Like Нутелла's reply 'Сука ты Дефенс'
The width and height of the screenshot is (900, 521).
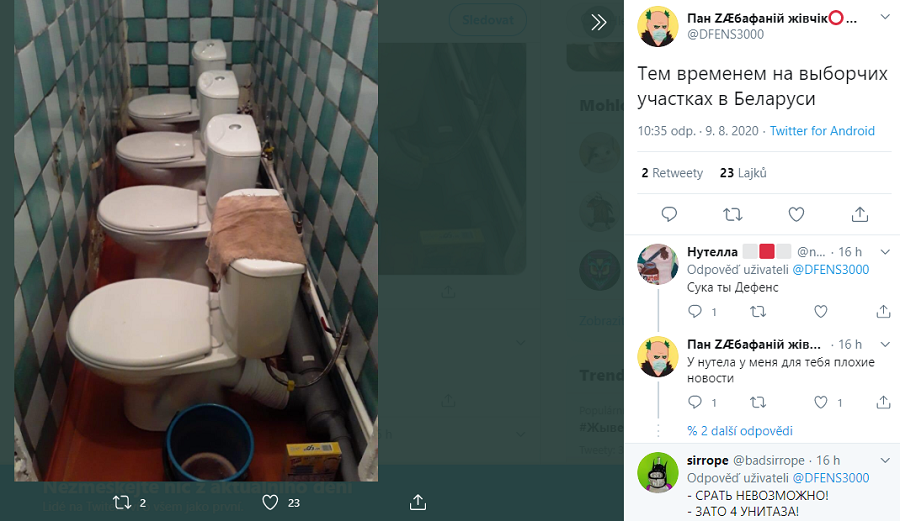click(x=821, y=312)
